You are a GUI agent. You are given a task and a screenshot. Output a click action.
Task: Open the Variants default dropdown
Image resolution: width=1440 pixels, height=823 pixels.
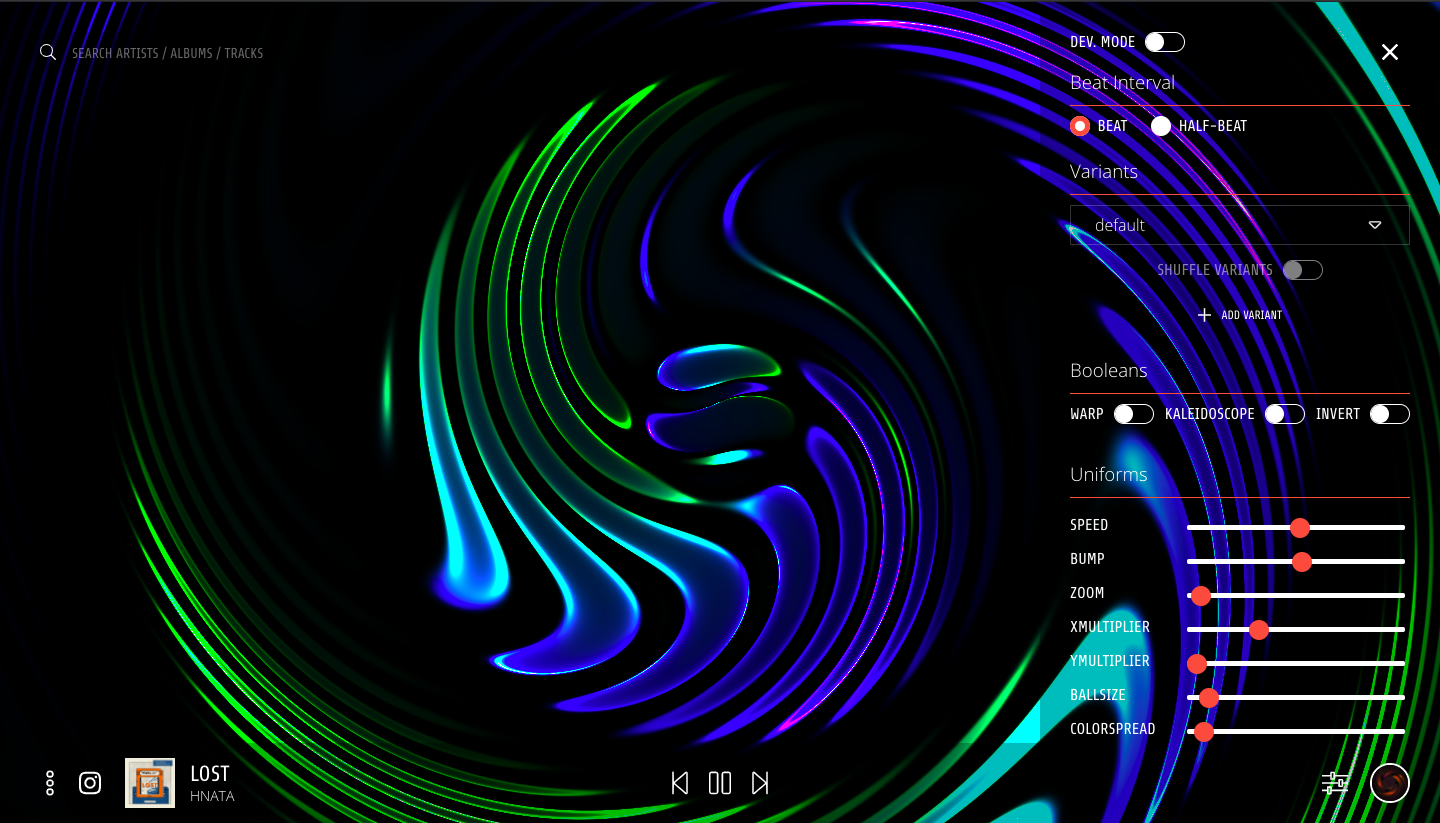pos(1240,225)
